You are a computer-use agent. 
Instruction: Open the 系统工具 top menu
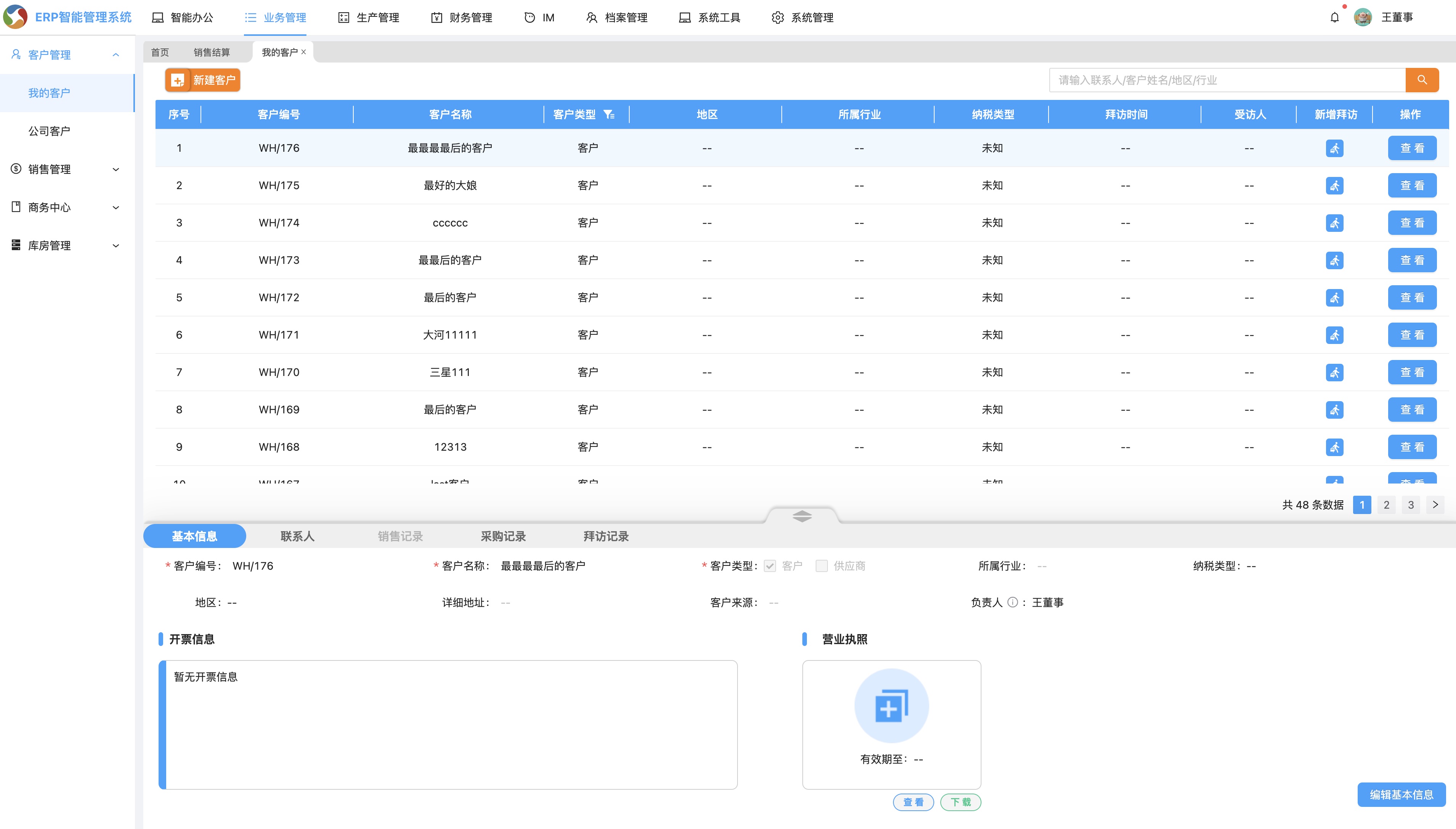click(x=709, y=18)
